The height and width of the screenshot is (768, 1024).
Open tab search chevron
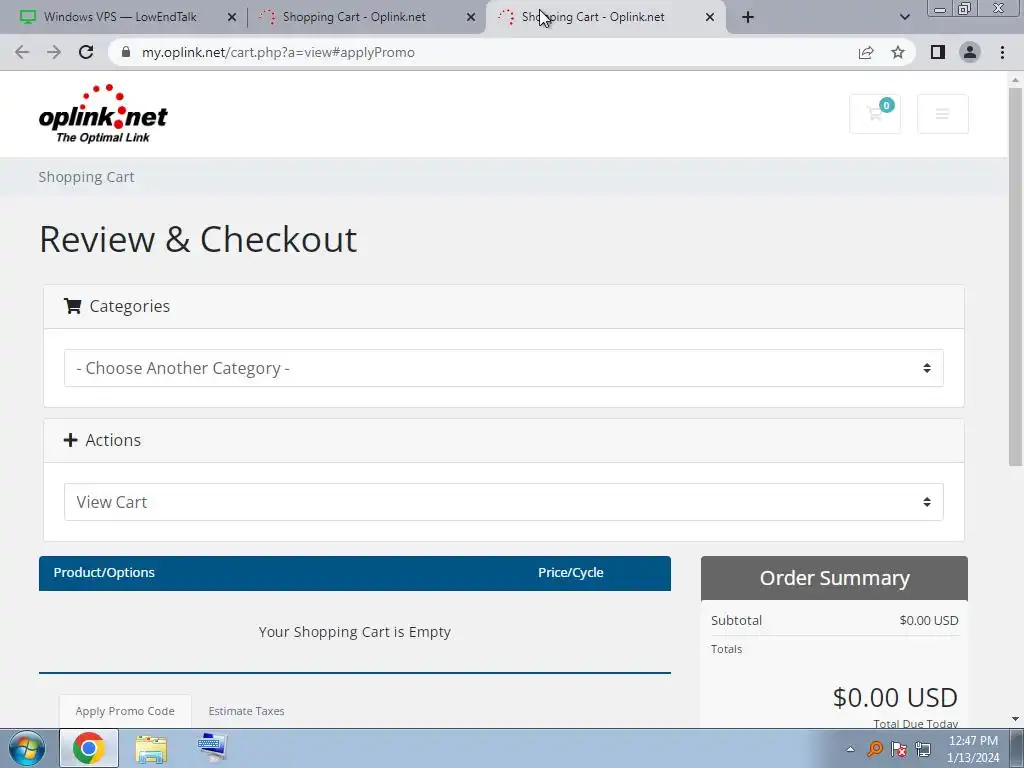(904, 17)
